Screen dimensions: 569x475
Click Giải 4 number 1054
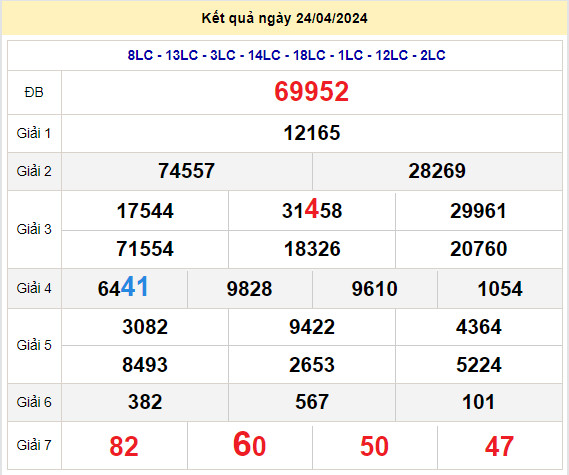500,289
